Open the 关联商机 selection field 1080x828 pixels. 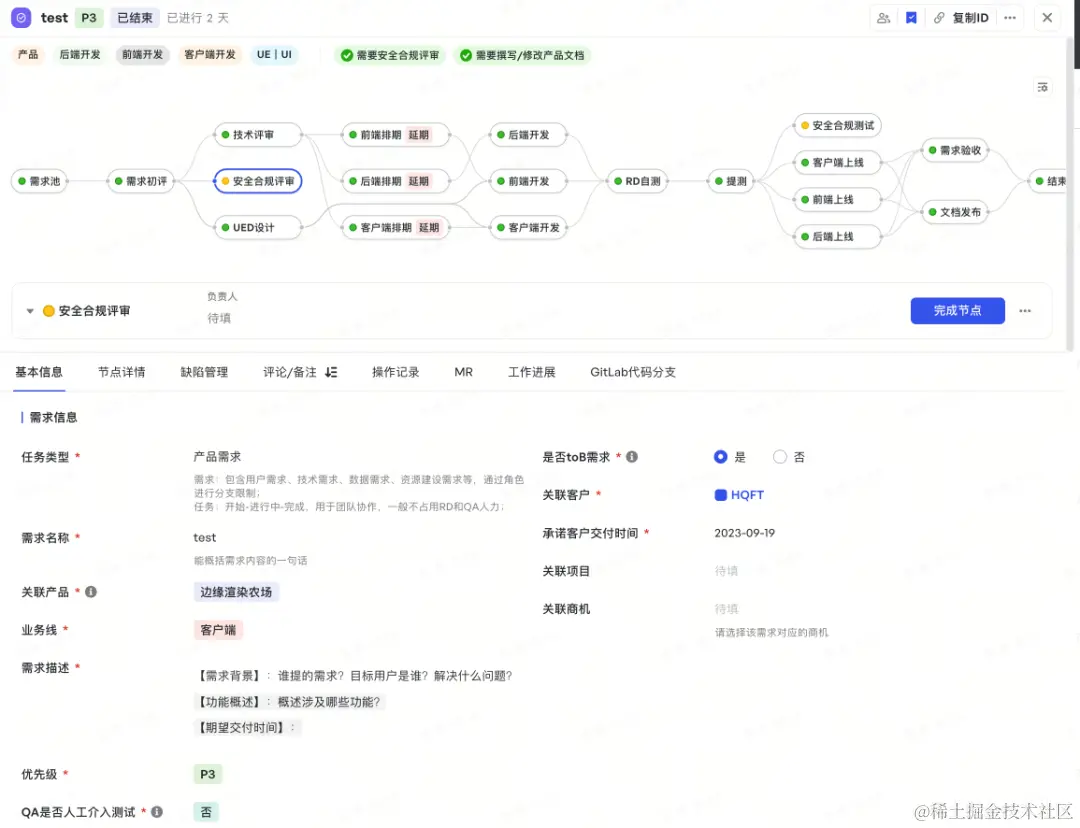pyautogui.click(x=727, y=608)
